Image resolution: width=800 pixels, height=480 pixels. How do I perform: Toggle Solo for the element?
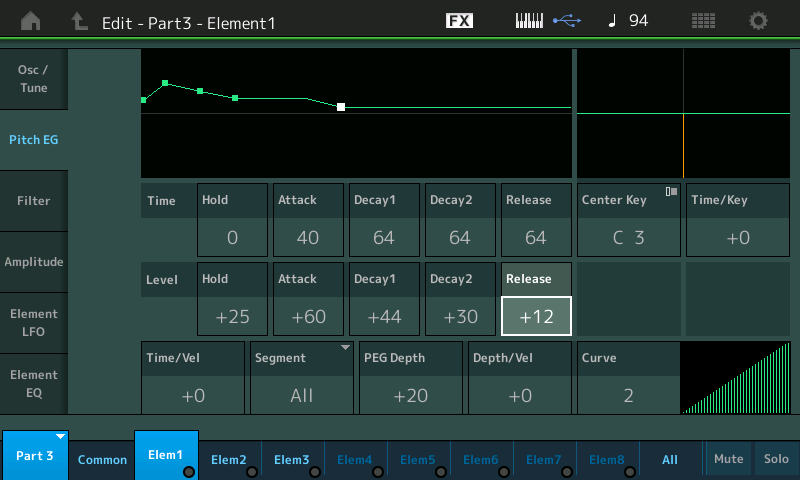coord(776,459)
